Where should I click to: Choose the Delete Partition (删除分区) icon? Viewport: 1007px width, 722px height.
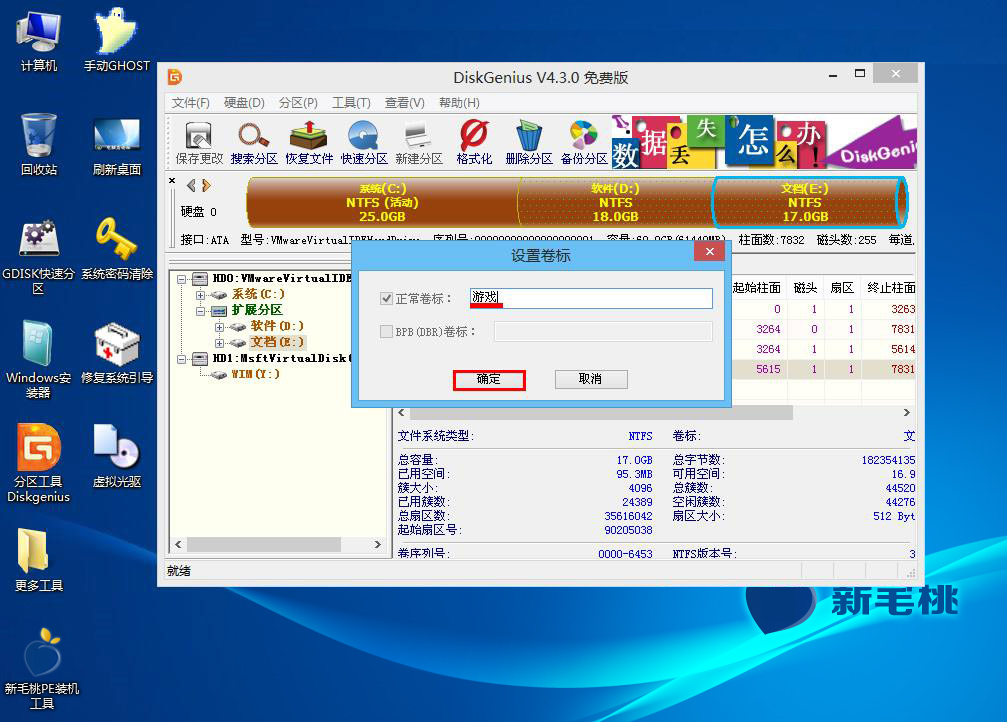(529, 142)
